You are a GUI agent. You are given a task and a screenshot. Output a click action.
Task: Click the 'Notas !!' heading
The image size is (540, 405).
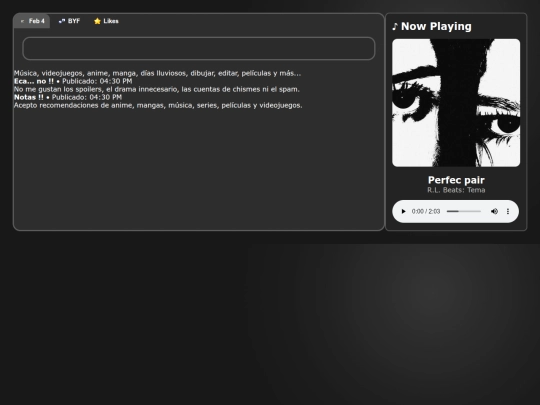(29, 97)
